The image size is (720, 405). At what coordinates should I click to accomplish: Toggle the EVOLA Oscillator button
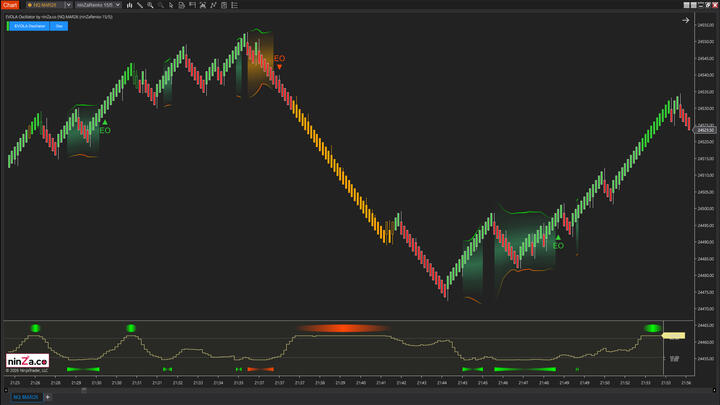click(28, 26)
